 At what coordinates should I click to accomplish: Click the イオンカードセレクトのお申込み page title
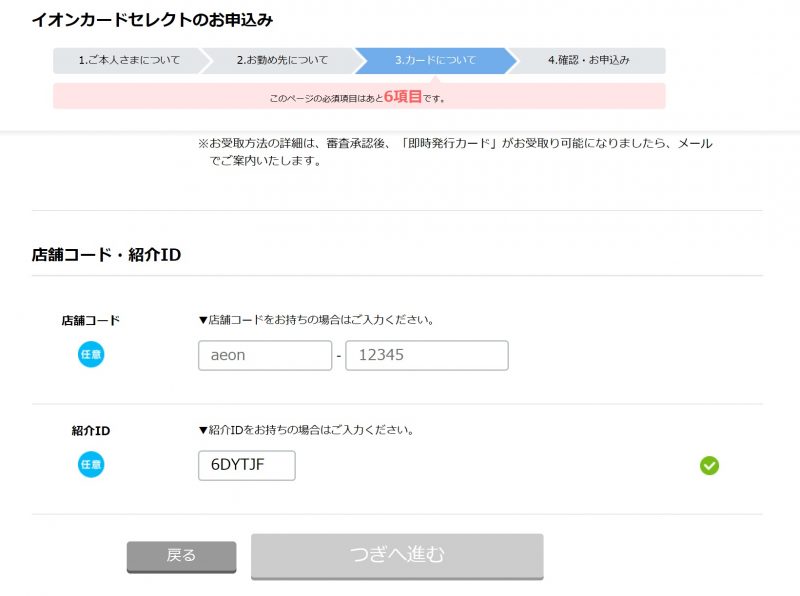coord(152,20)
